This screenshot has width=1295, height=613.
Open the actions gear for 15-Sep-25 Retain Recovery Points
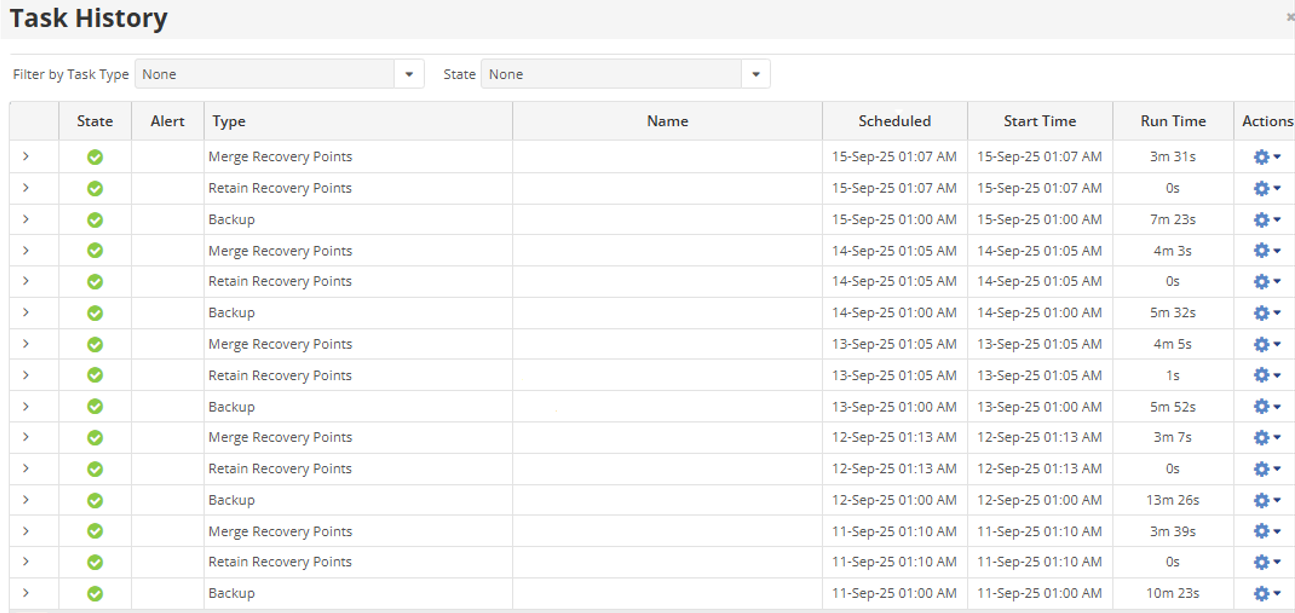pyautogui.click(x=1267, y=188)
